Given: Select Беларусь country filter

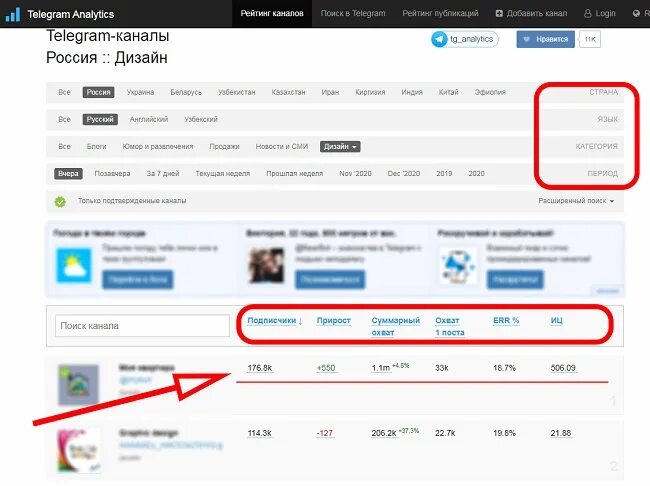Looking at the screenshot, I should pos(186,92).
